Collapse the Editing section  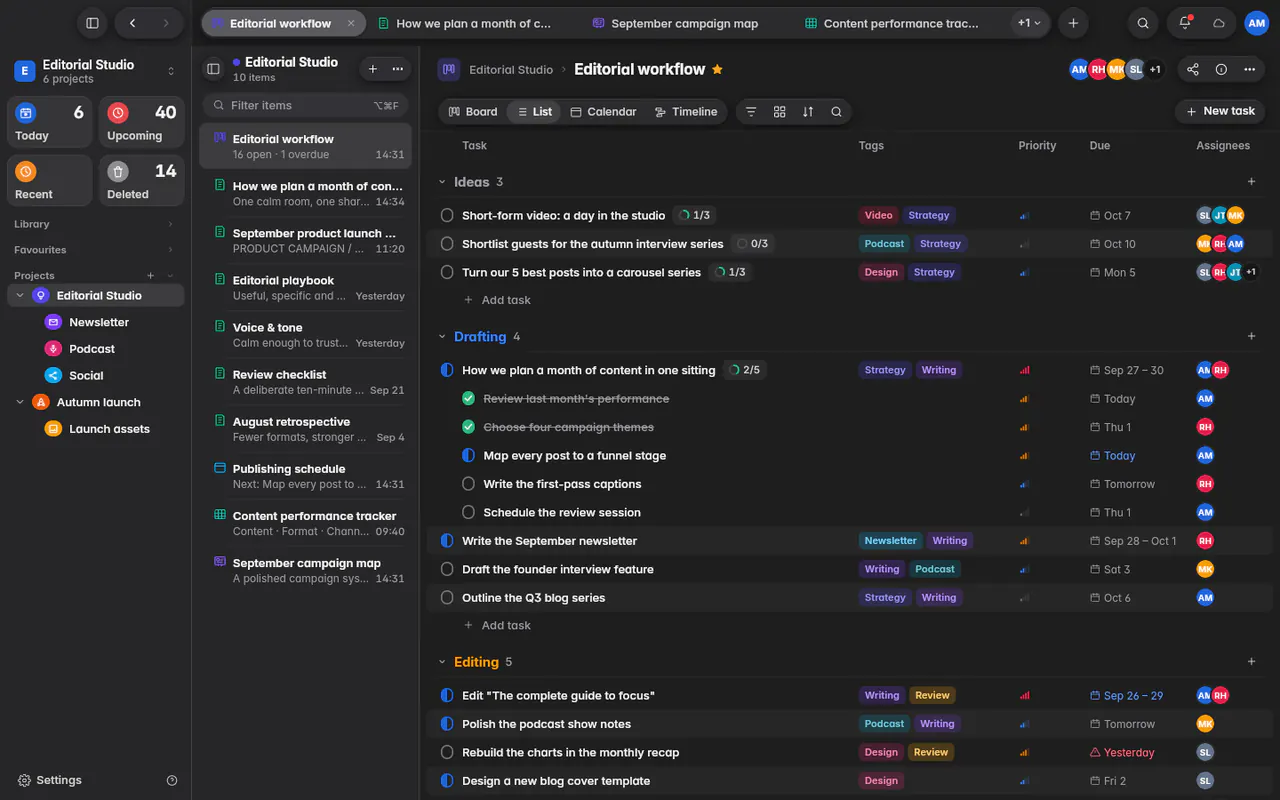(442, 662)
